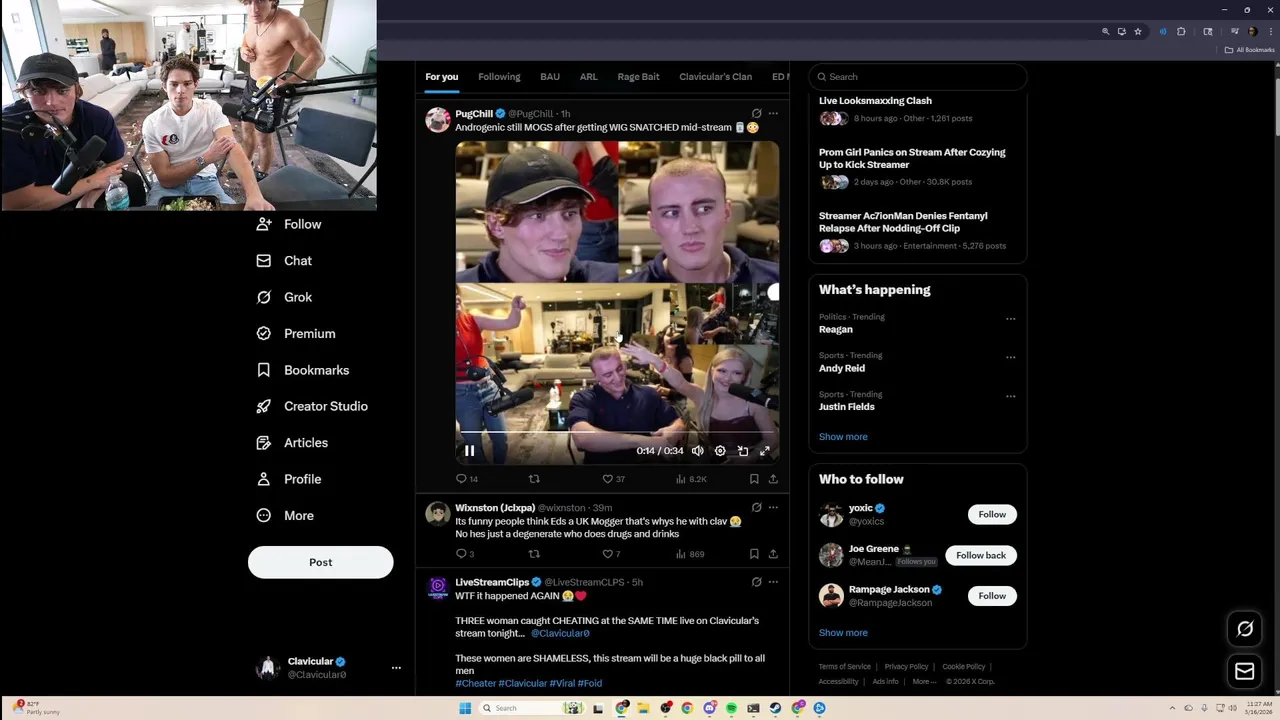Viewport: 1280px width, 720px height.
Task: Toggle picture-in-picture on the video
Action: [743, 451]
